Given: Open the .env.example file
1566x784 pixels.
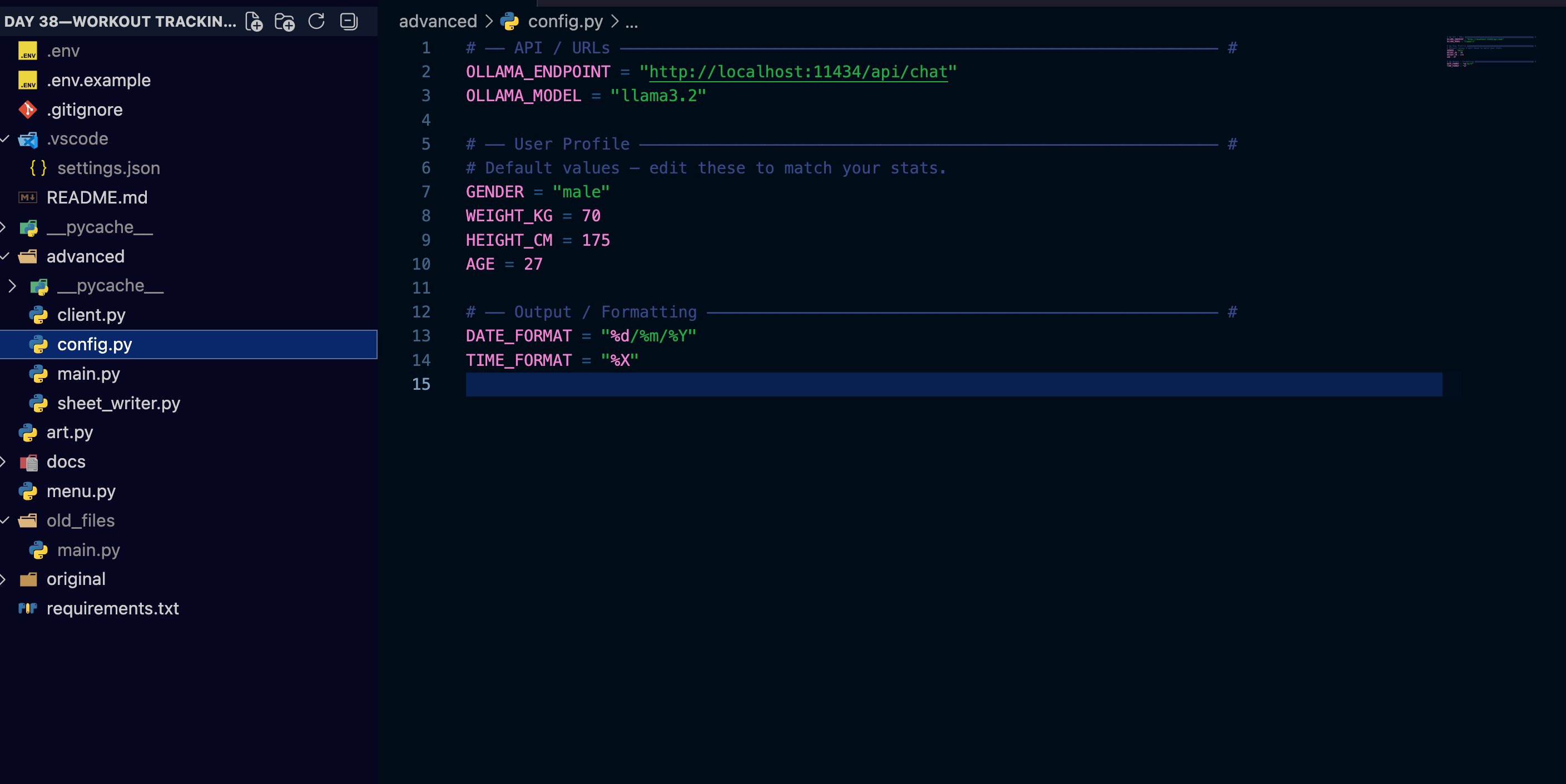Looking at the screenshot, I should pyautogui.click(x=189, y=80).
